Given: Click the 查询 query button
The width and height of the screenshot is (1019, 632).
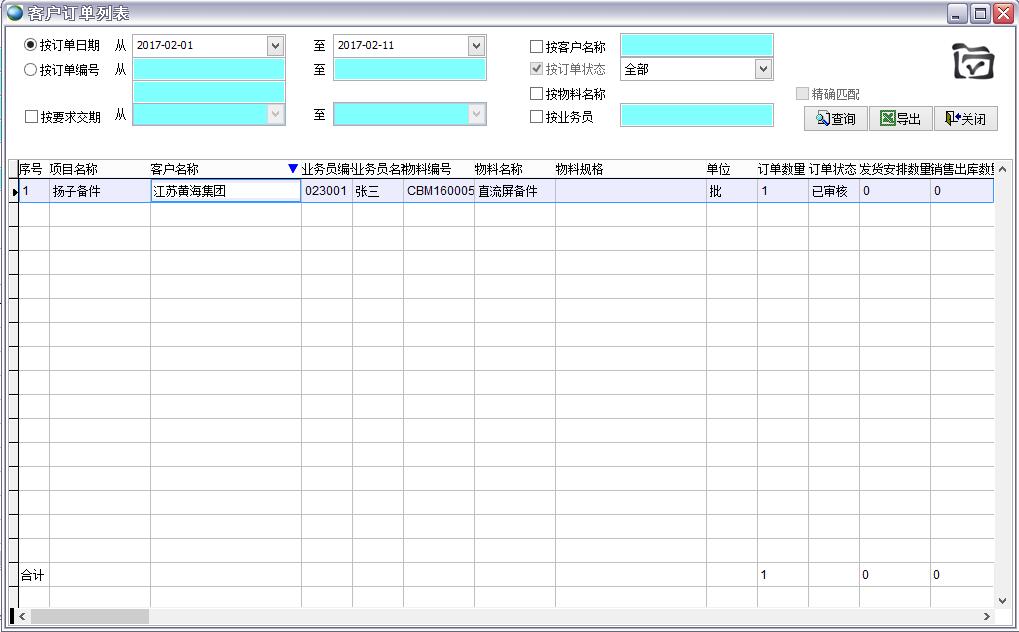Looking at the screenshot, I should (x=835, y=118).
